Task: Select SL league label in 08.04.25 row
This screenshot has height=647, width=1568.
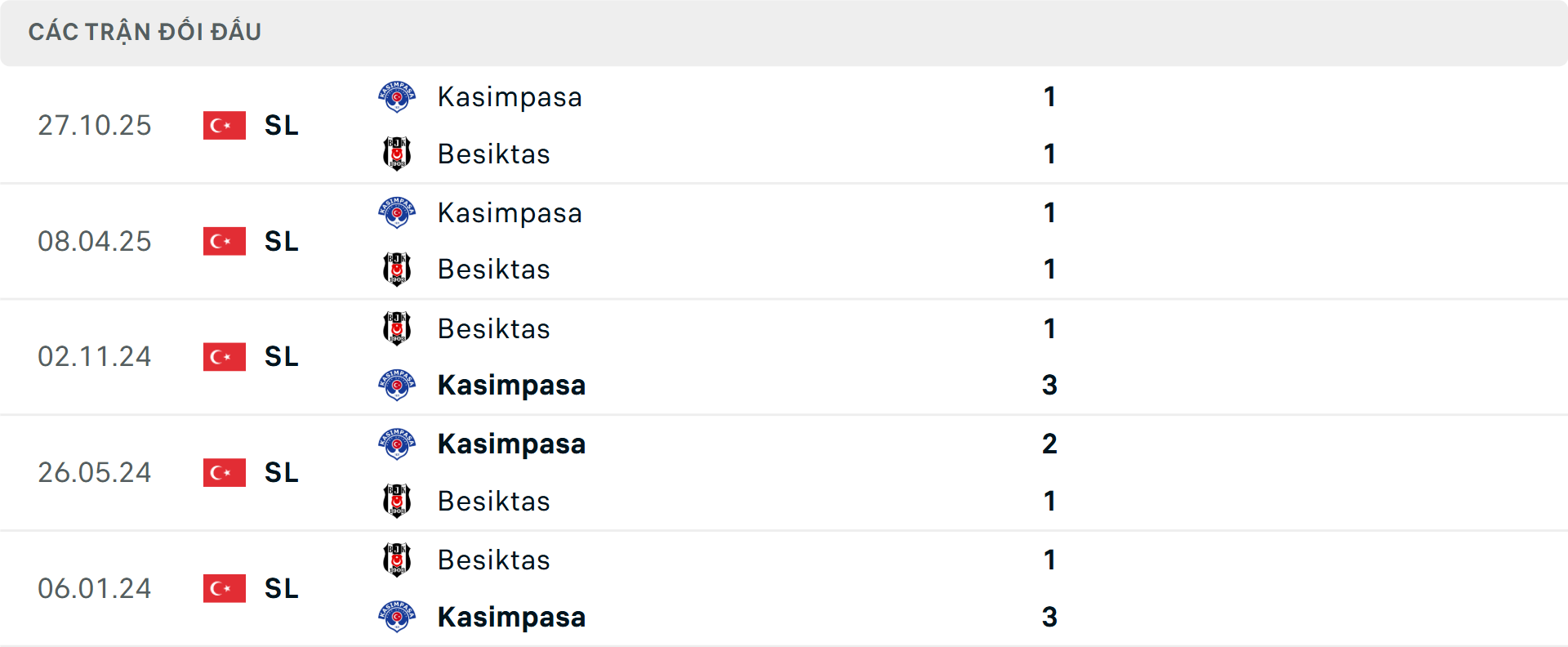Action: tap(282, 242)
